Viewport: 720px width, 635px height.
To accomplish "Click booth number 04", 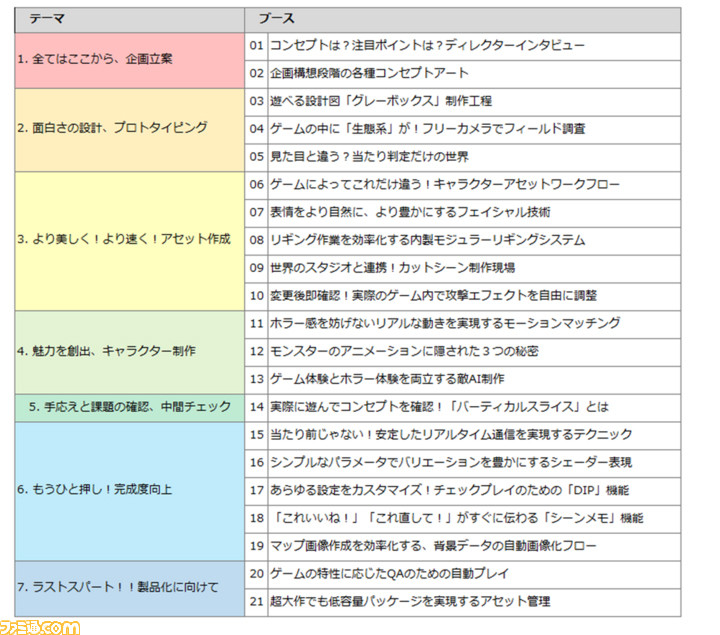I will click(257, 129).
